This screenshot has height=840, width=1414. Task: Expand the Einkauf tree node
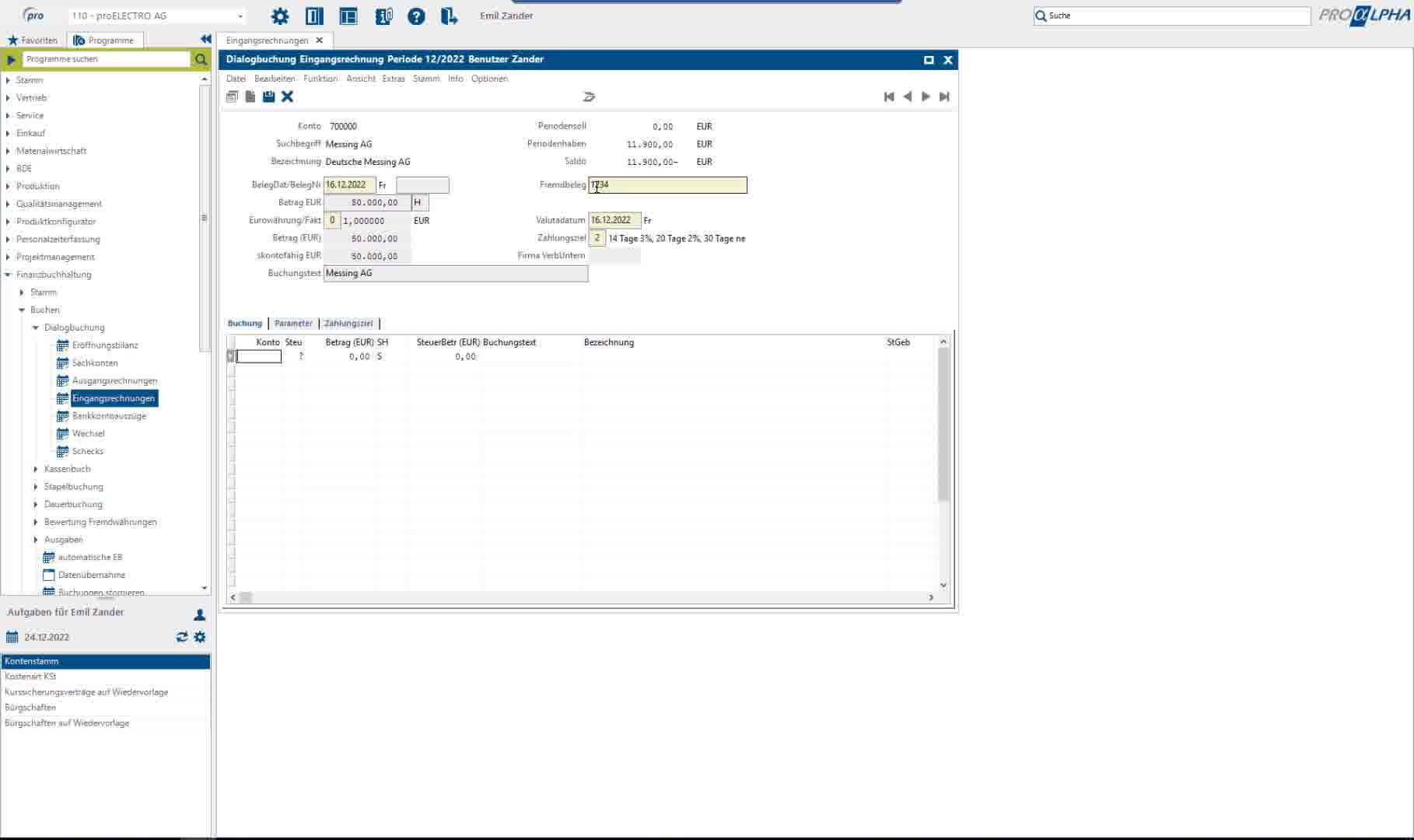(8, 133)
